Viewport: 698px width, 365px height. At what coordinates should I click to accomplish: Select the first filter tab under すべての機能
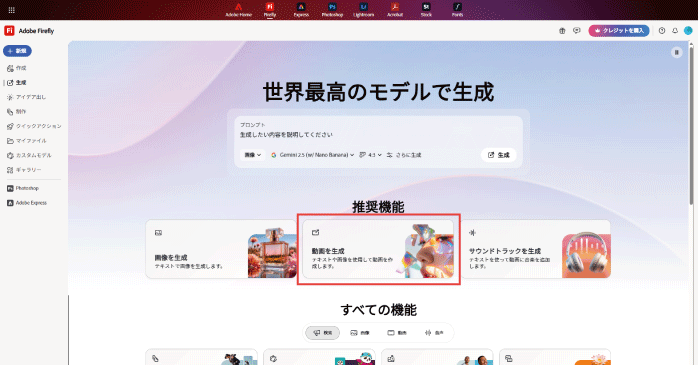pyautogui.click(x=322, y=333)
